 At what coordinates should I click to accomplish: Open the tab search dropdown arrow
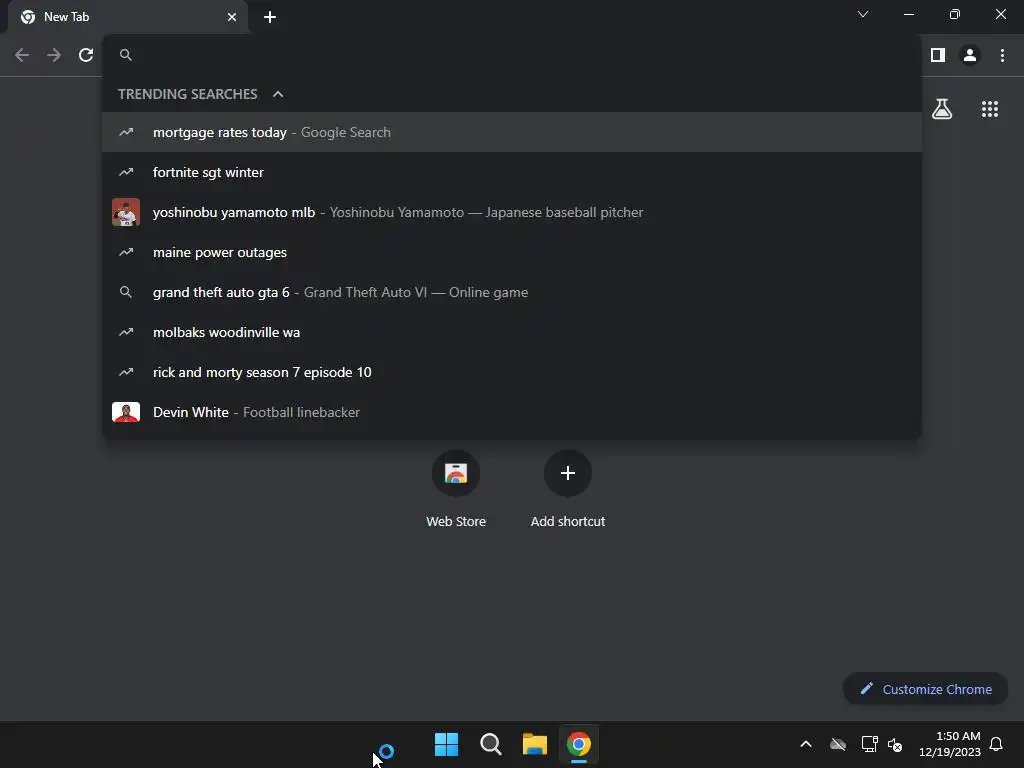[x=863, y=14]
